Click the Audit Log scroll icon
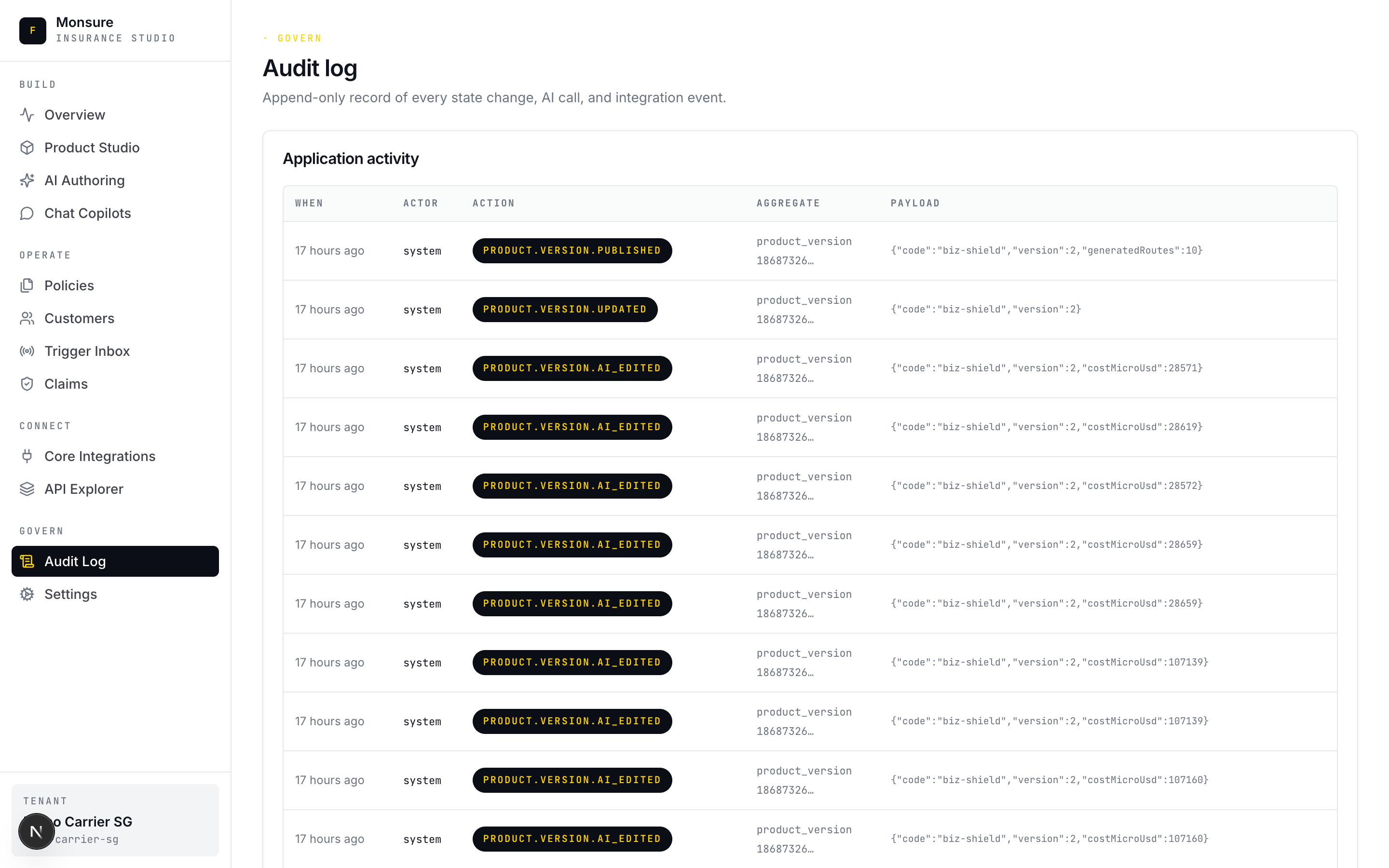Image resolution: width=1389 pixels, height=868 pixels. tap(27, 561)
